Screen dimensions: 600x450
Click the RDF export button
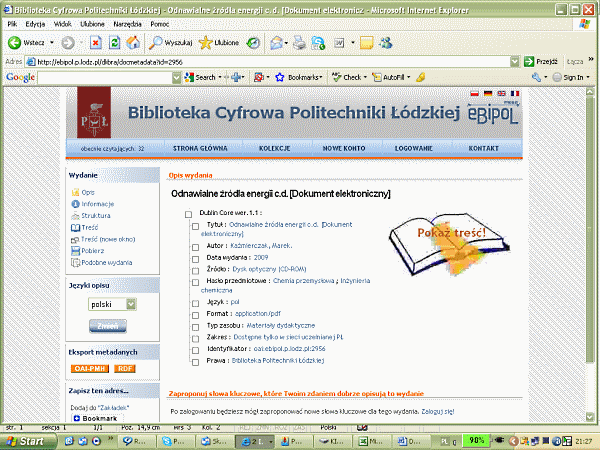pos(125,368)
